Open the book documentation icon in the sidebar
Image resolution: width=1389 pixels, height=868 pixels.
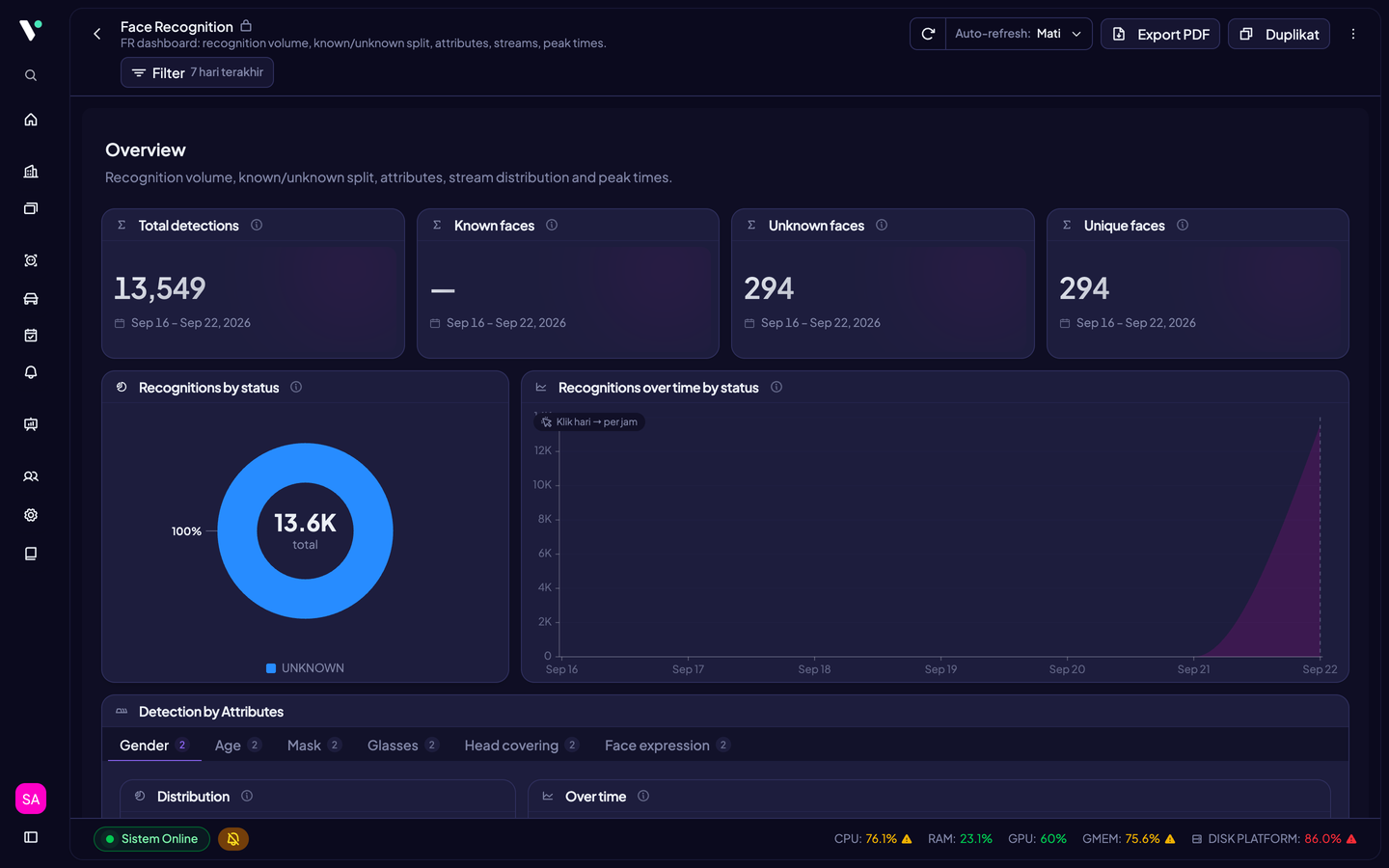tap(31, 554)
